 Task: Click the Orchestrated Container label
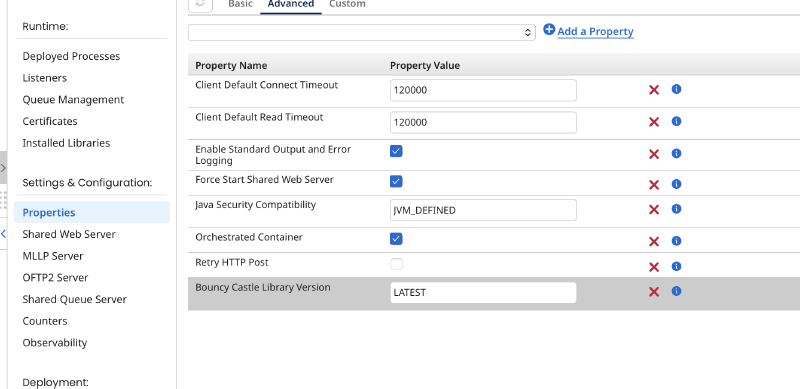[x=249, y=237]
